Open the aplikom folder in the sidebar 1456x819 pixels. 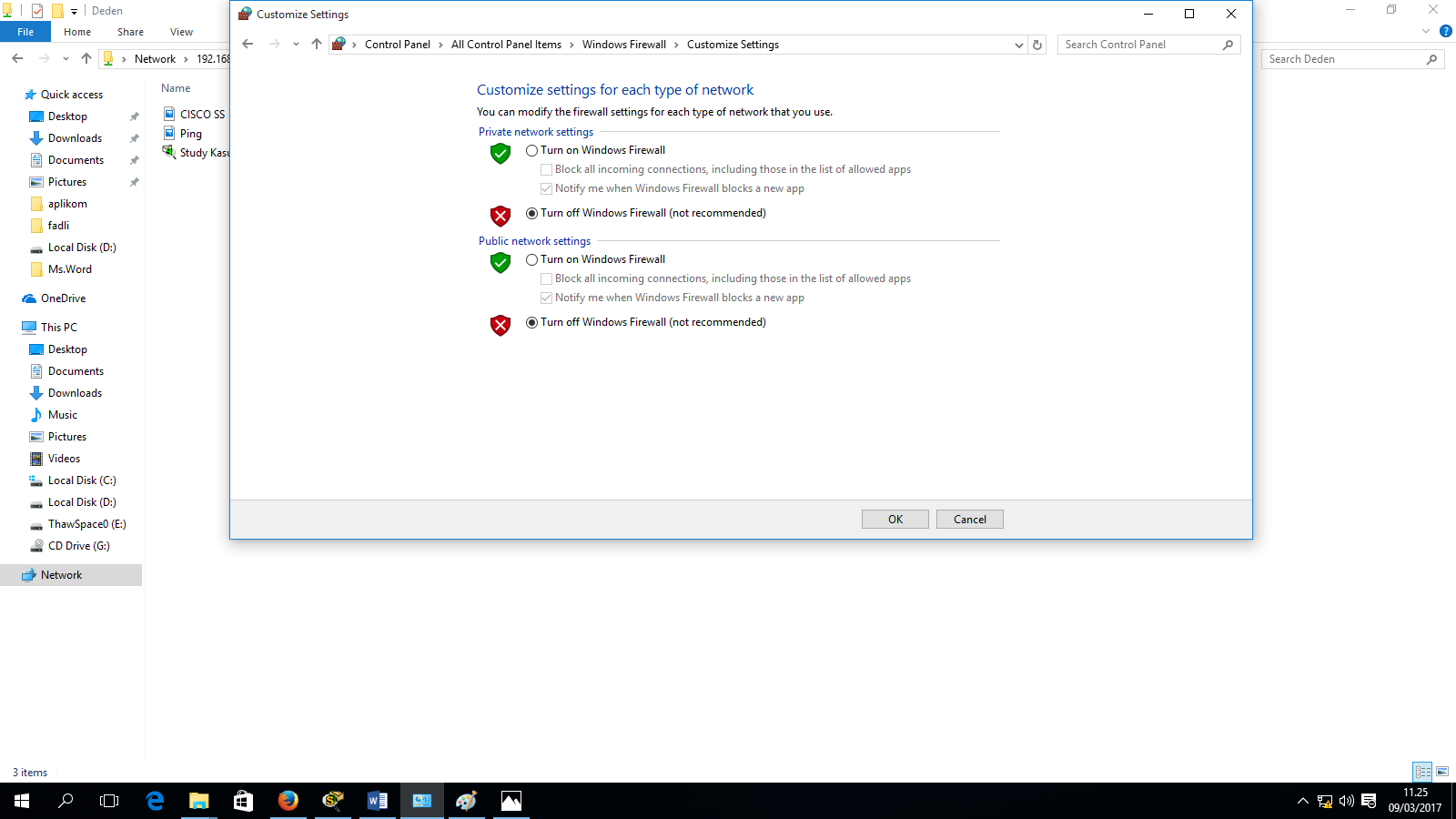coord(67,204)
